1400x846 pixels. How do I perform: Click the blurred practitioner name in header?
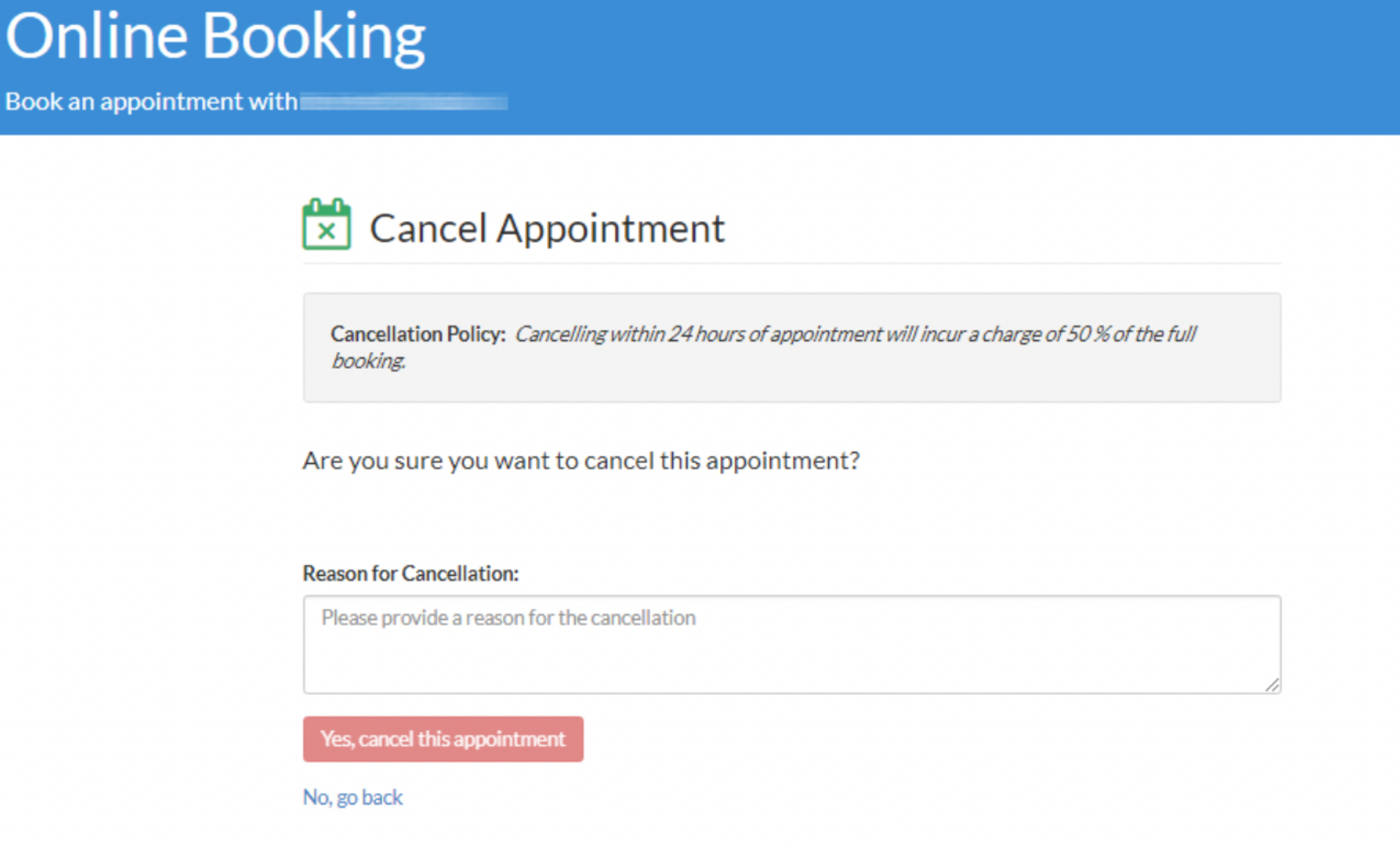point(403,102)
